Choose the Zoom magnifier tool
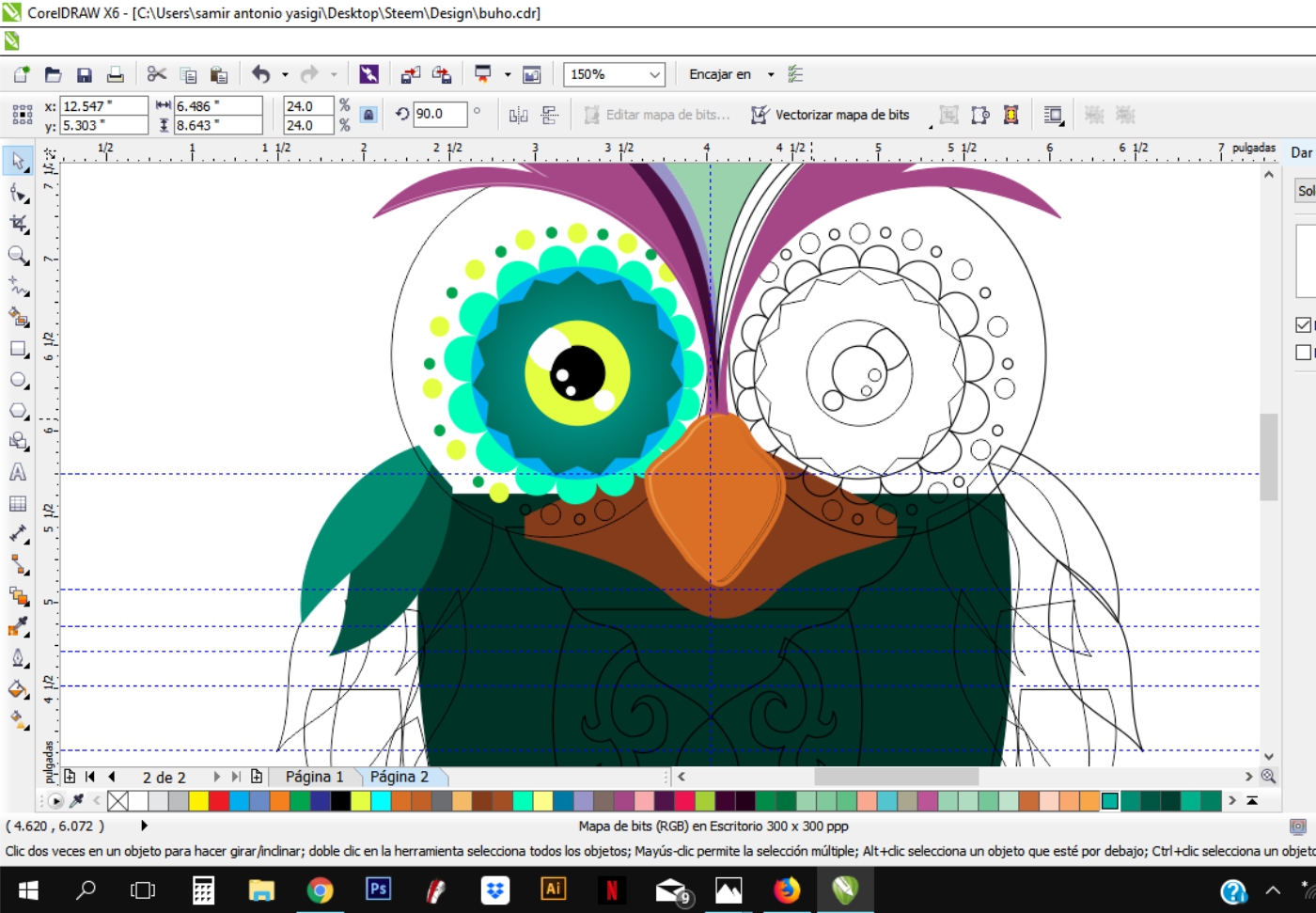 [18, 255]
